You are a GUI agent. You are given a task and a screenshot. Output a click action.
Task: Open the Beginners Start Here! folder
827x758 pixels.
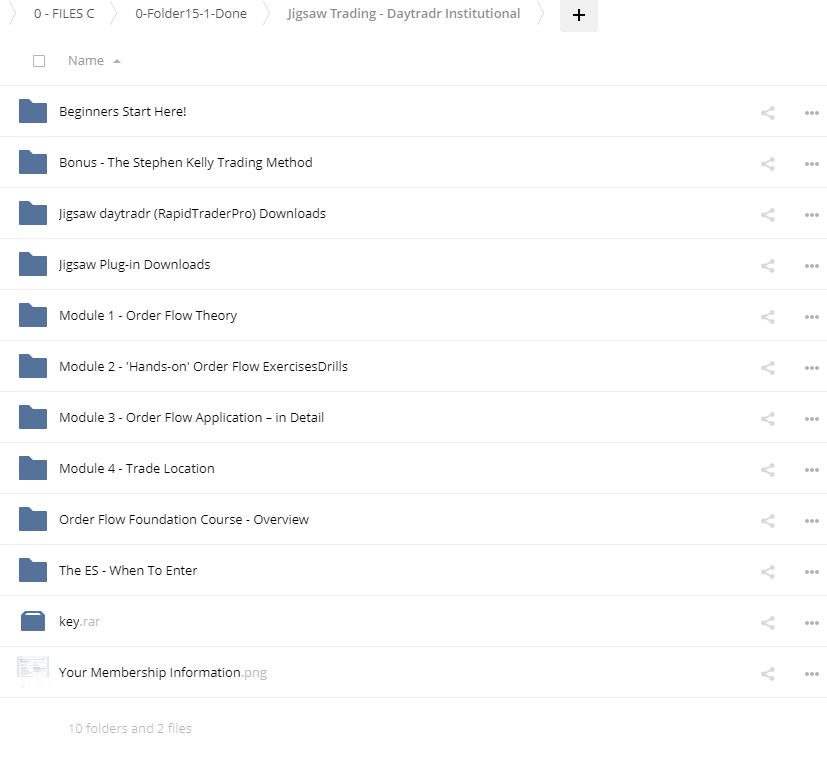(122, 111)
